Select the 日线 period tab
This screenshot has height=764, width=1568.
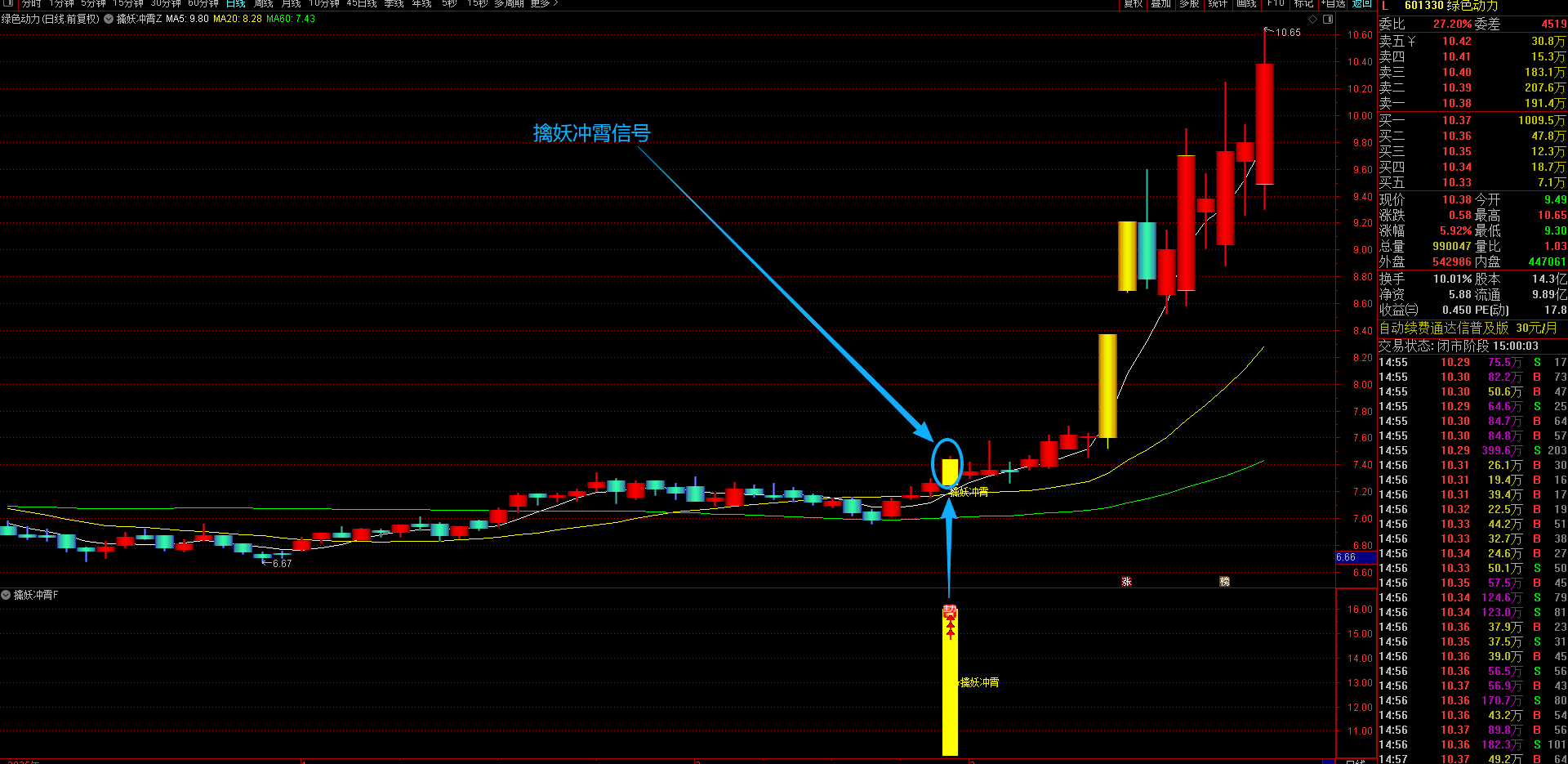(236, 3)
